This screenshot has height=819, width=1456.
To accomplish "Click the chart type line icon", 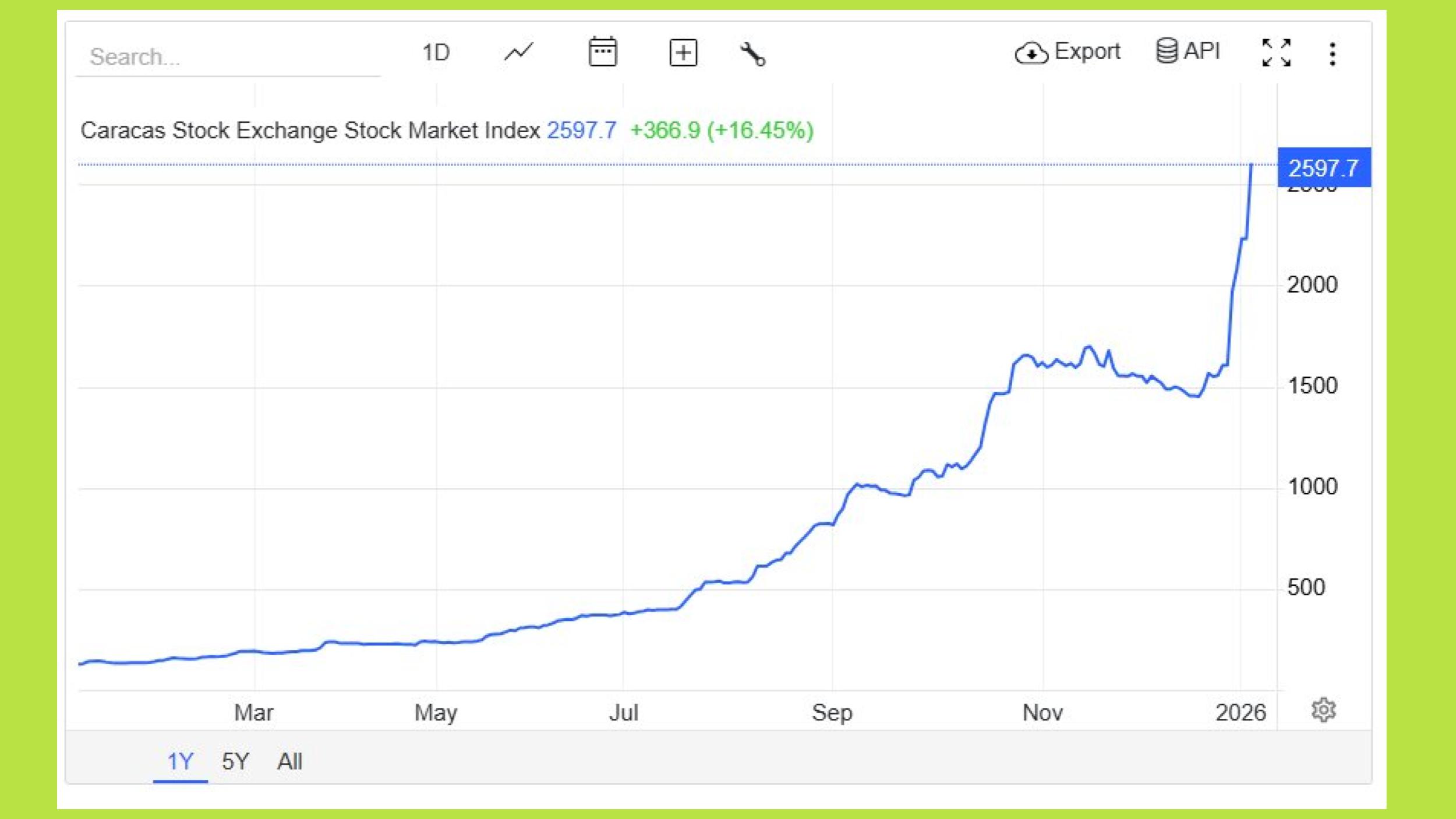I will coord(518,52).
